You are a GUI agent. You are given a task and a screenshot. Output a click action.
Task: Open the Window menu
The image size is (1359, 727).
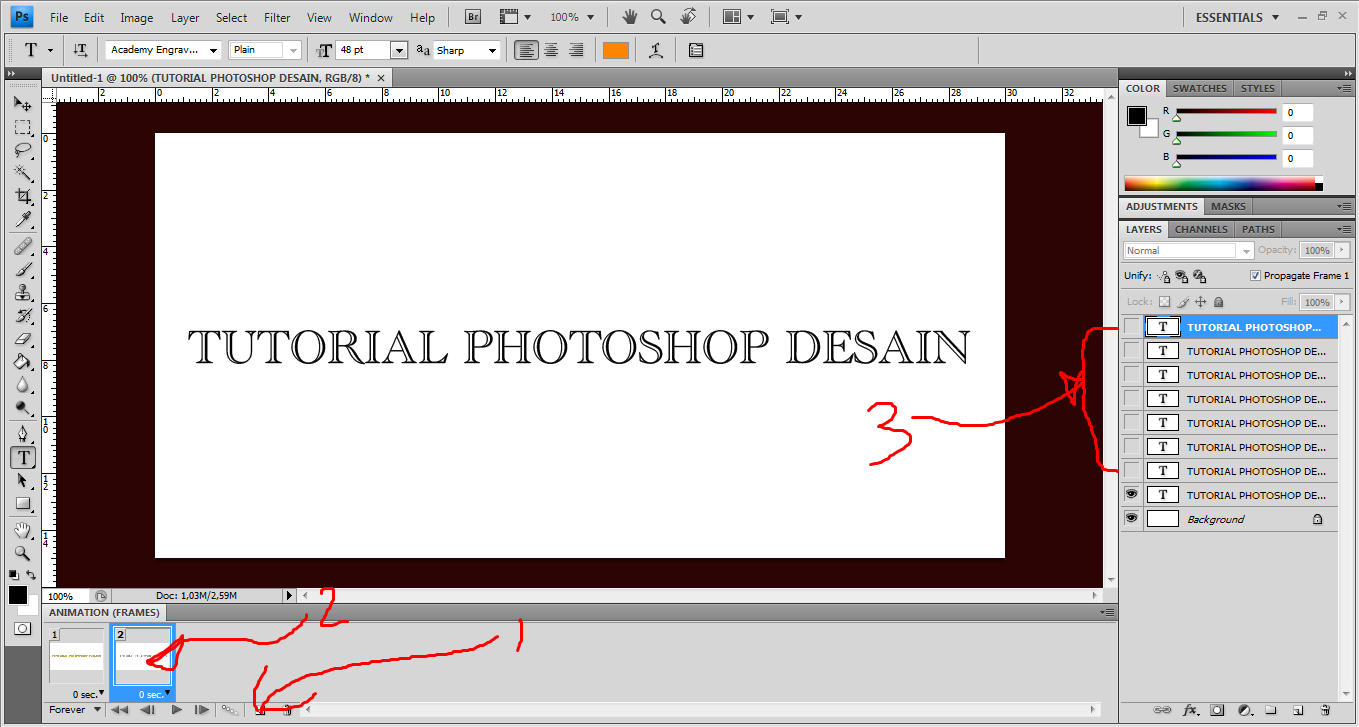371,17
